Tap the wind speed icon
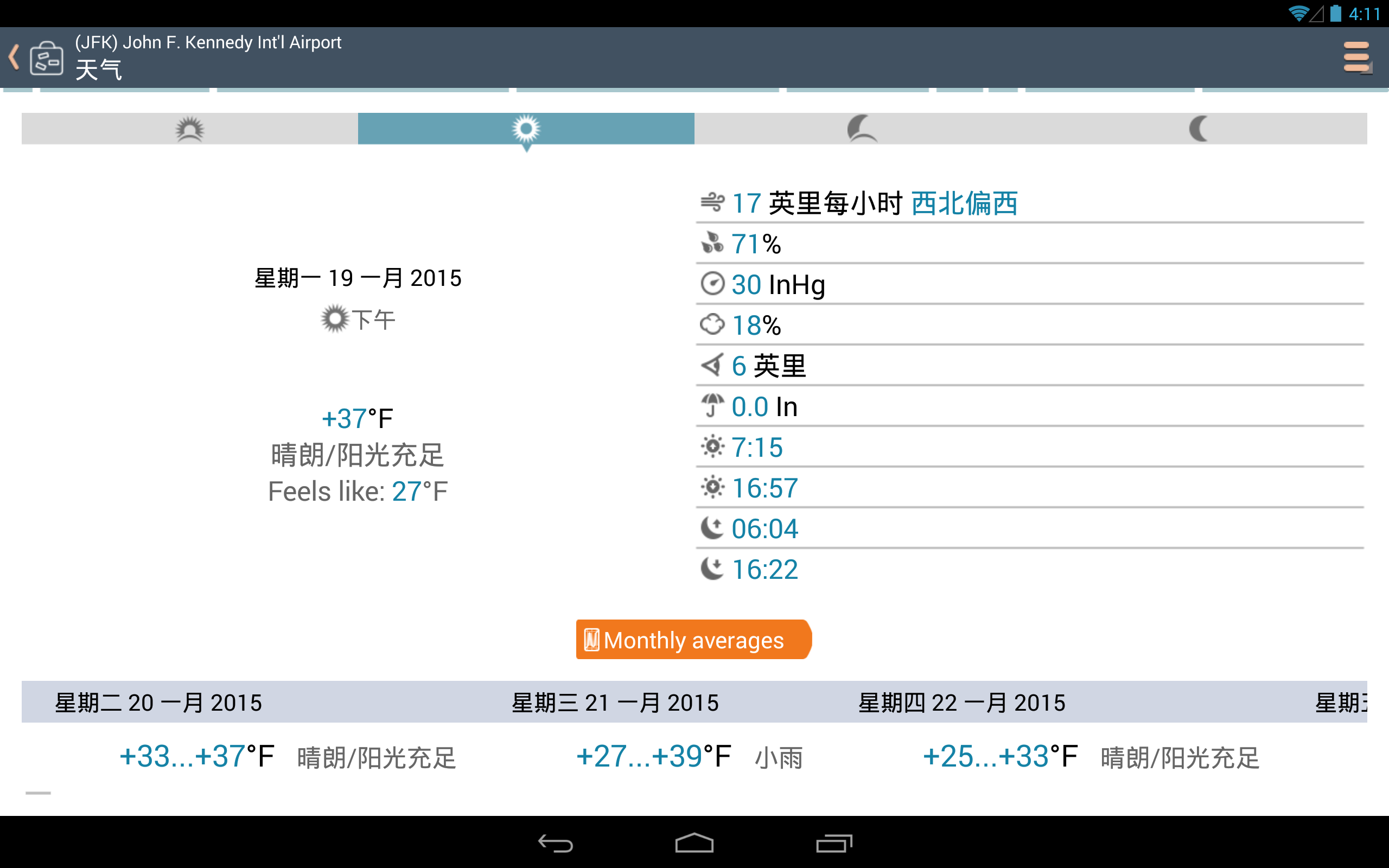The height and width of the screenshot is (868, 1389). [712, 203]
